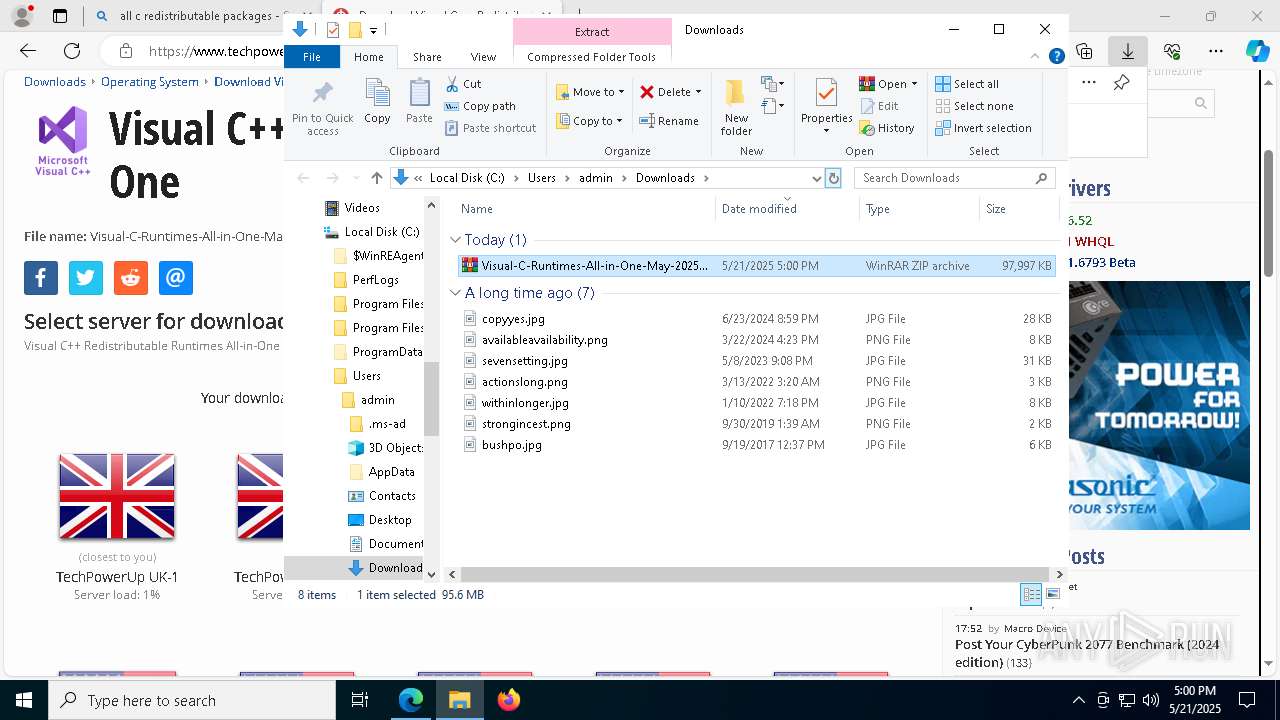Click Select all in ribbon
Viewport: 1280px width, 720px height.
[x=967, y=84]
